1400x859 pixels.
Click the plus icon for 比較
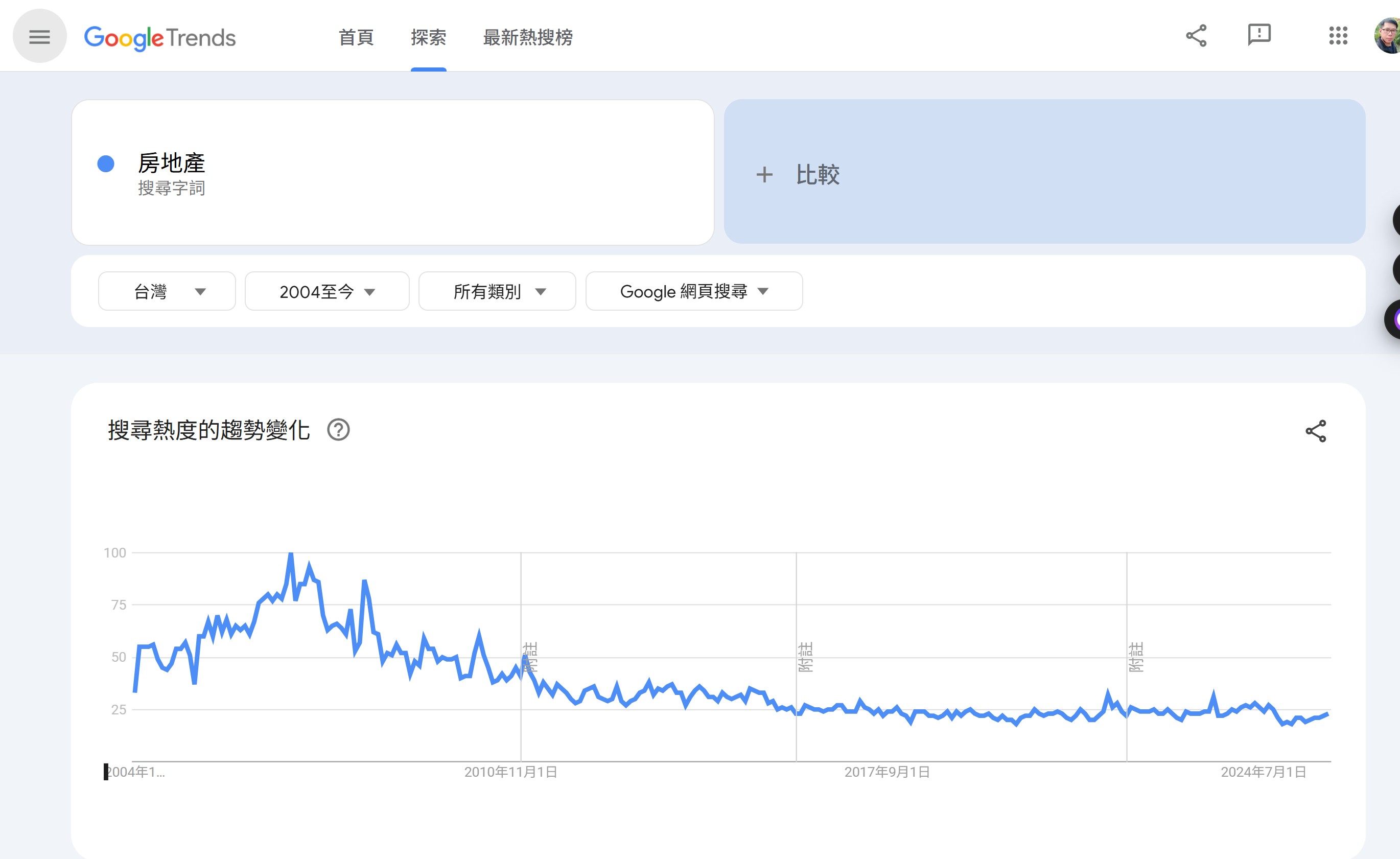click(764, 174)
